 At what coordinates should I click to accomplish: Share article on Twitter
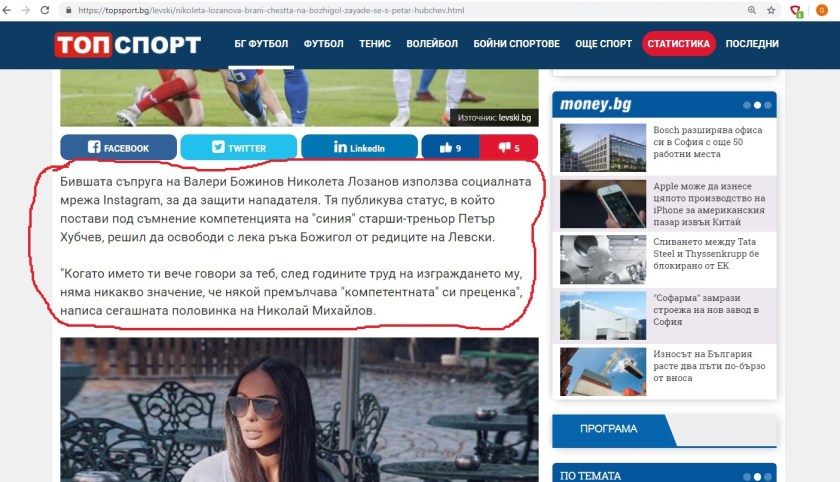239,147
